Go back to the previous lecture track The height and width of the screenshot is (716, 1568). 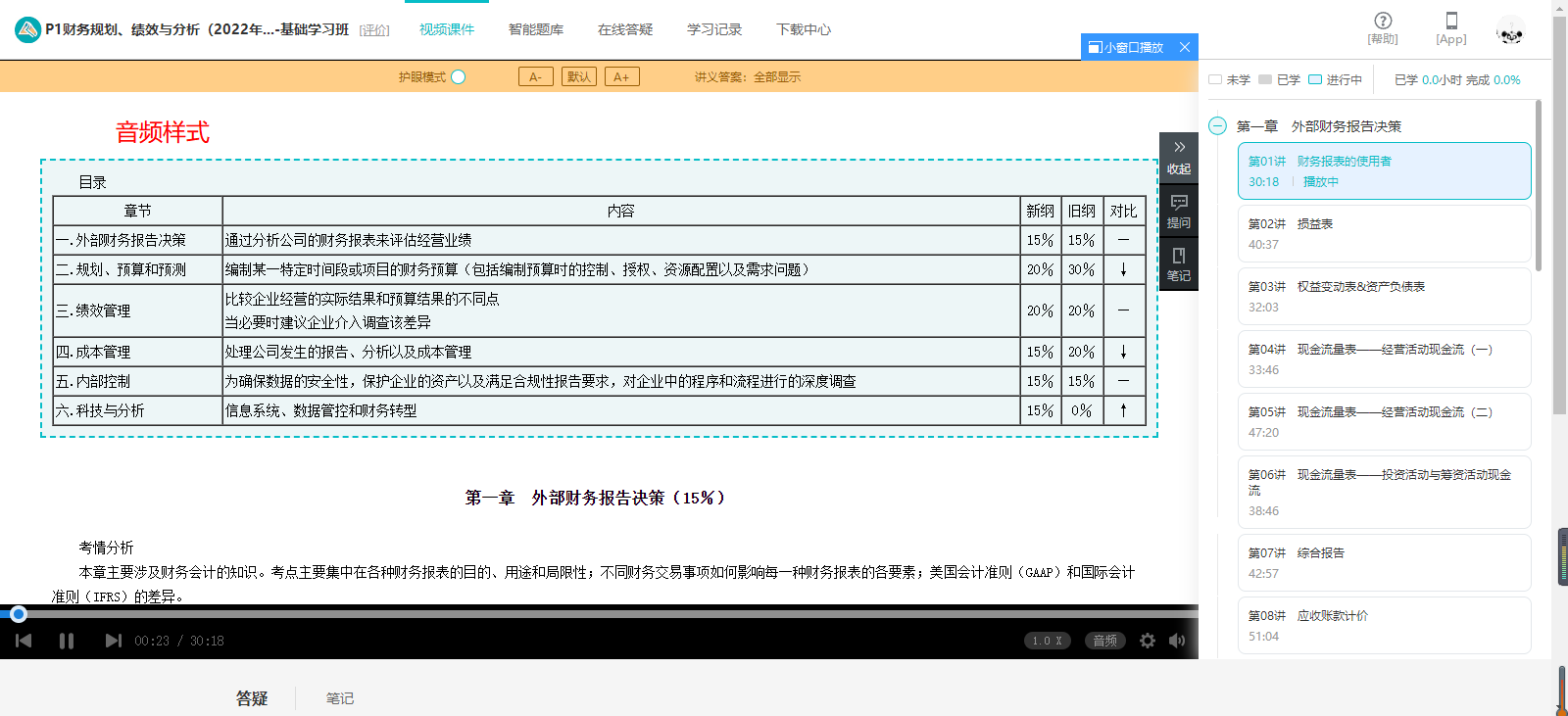[x=24, y=641]
